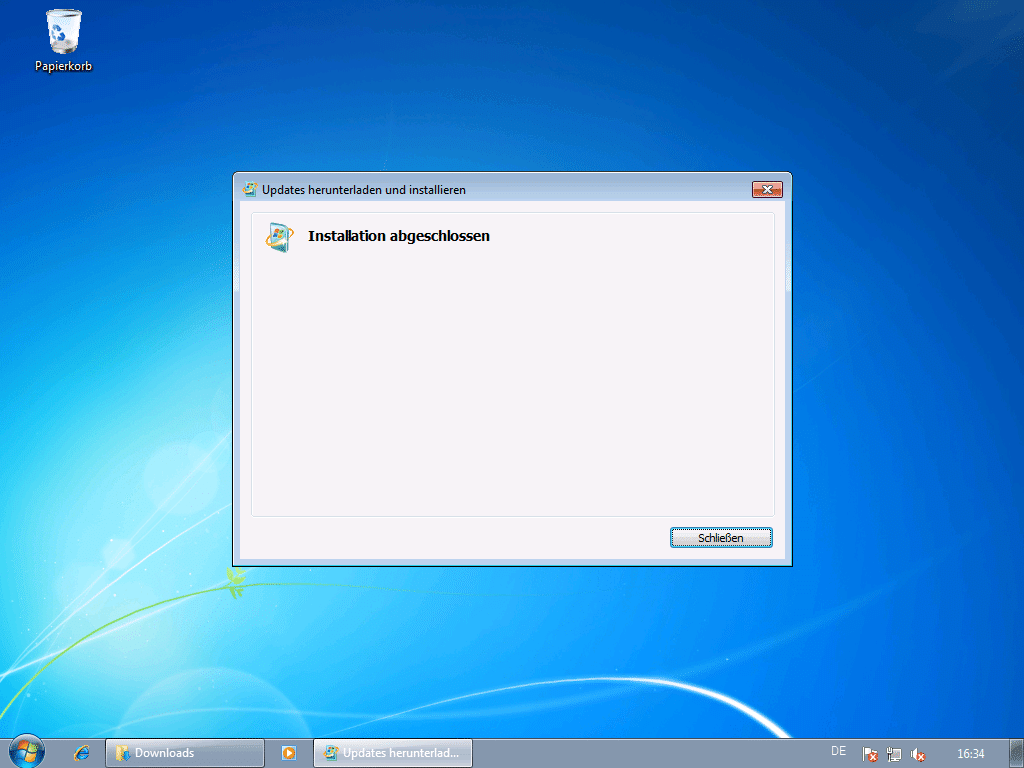
Task: Click the Installation abgeschlossen heading
Action: point(398,236)
